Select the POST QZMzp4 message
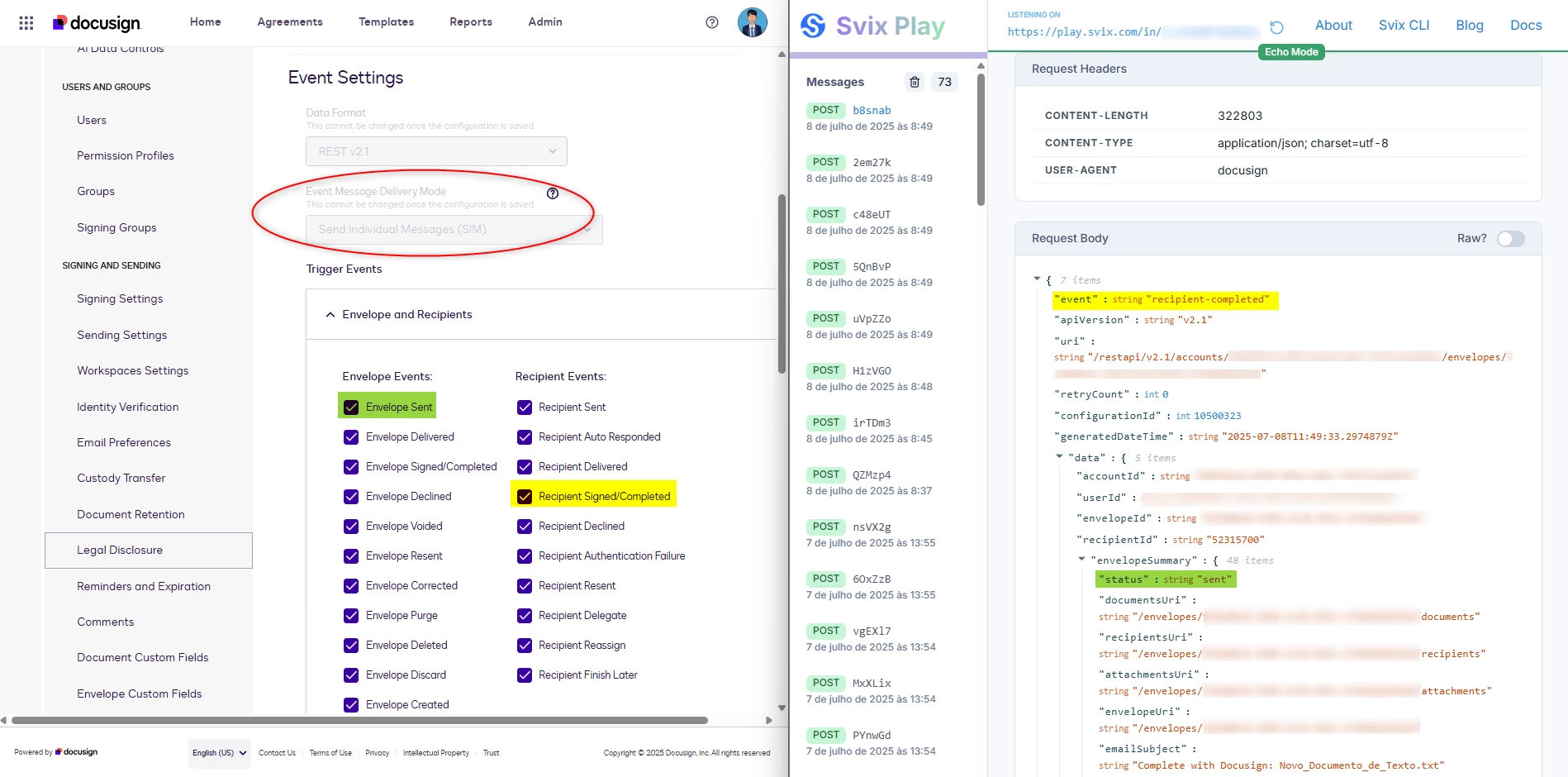Viewport: 1568px width, 777px height. point(881,482)
